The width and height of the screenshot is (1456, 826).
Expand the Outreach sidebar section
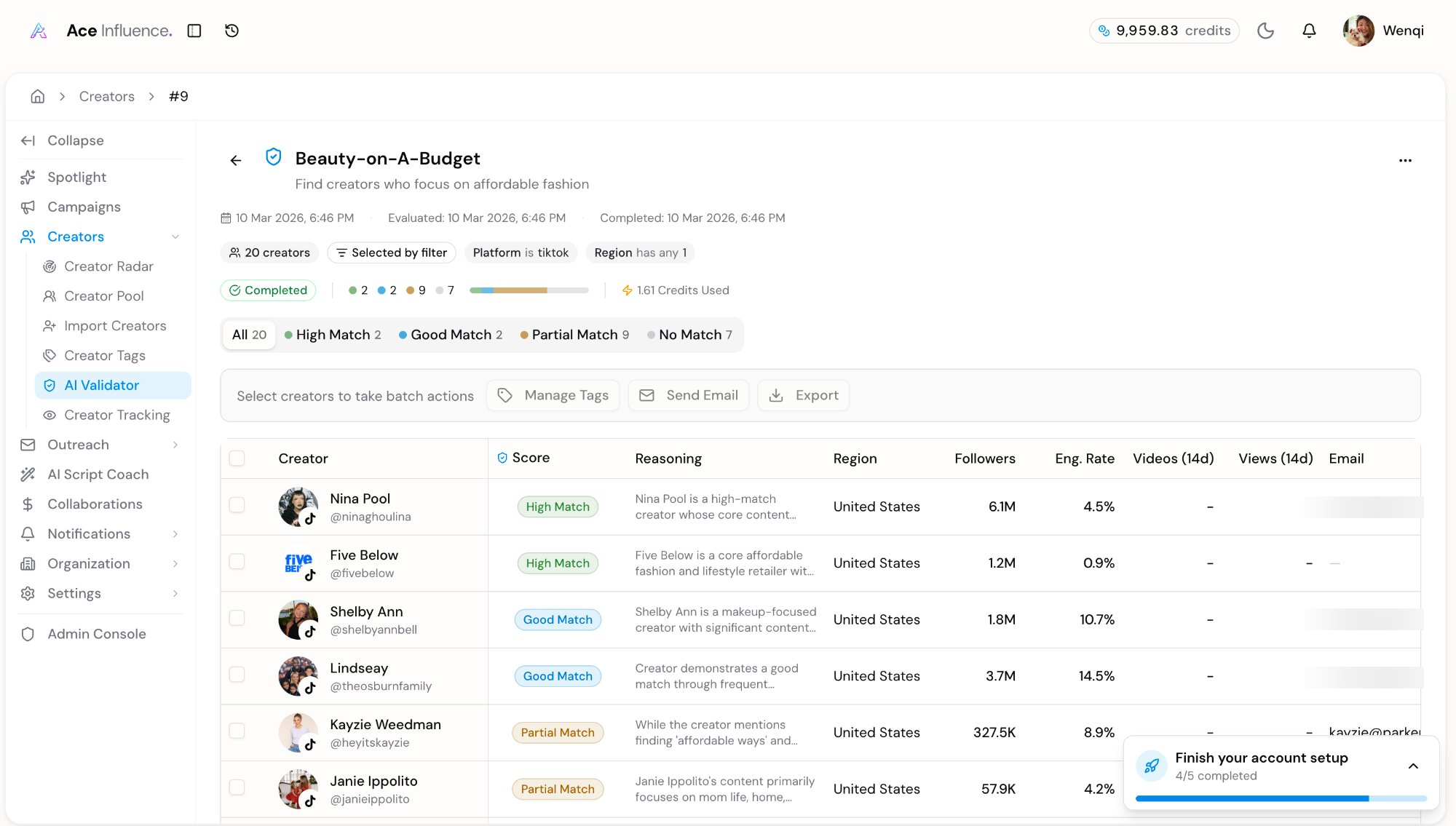point(175,445)
